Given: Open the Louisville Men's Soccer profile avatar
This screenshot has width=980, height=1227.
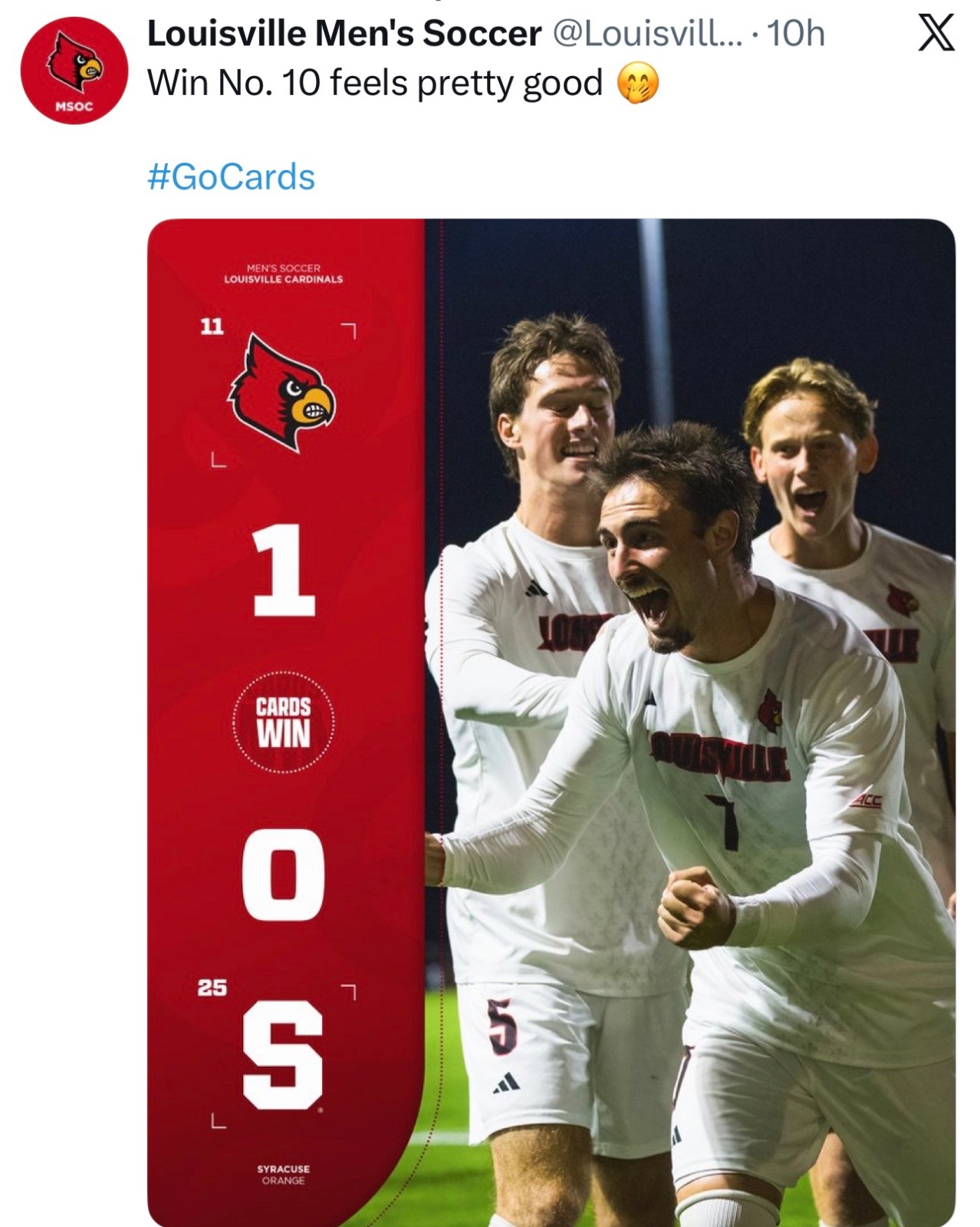Looking at the screenshot, I should [74, 71].
